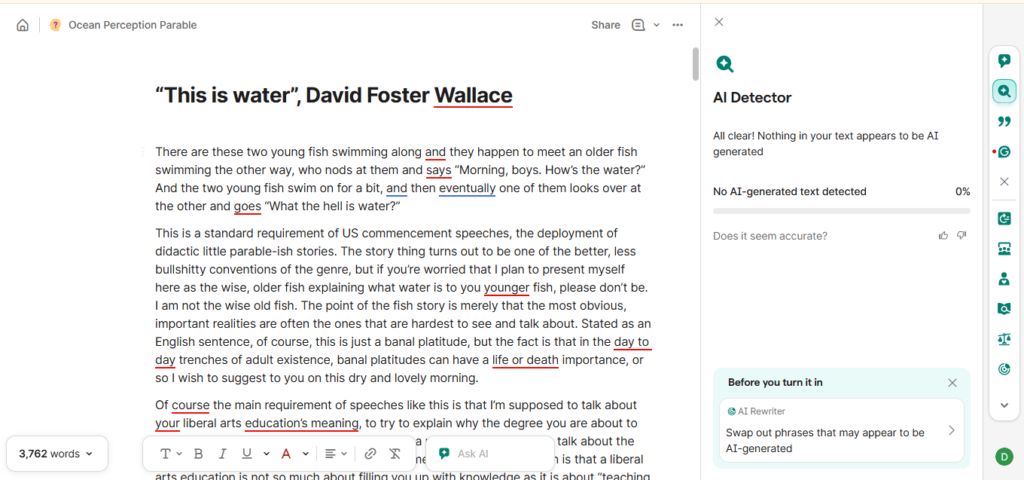Click the underlined word 'course'
The height and width of the screenshot is (480, 1024).
point(190,405)
